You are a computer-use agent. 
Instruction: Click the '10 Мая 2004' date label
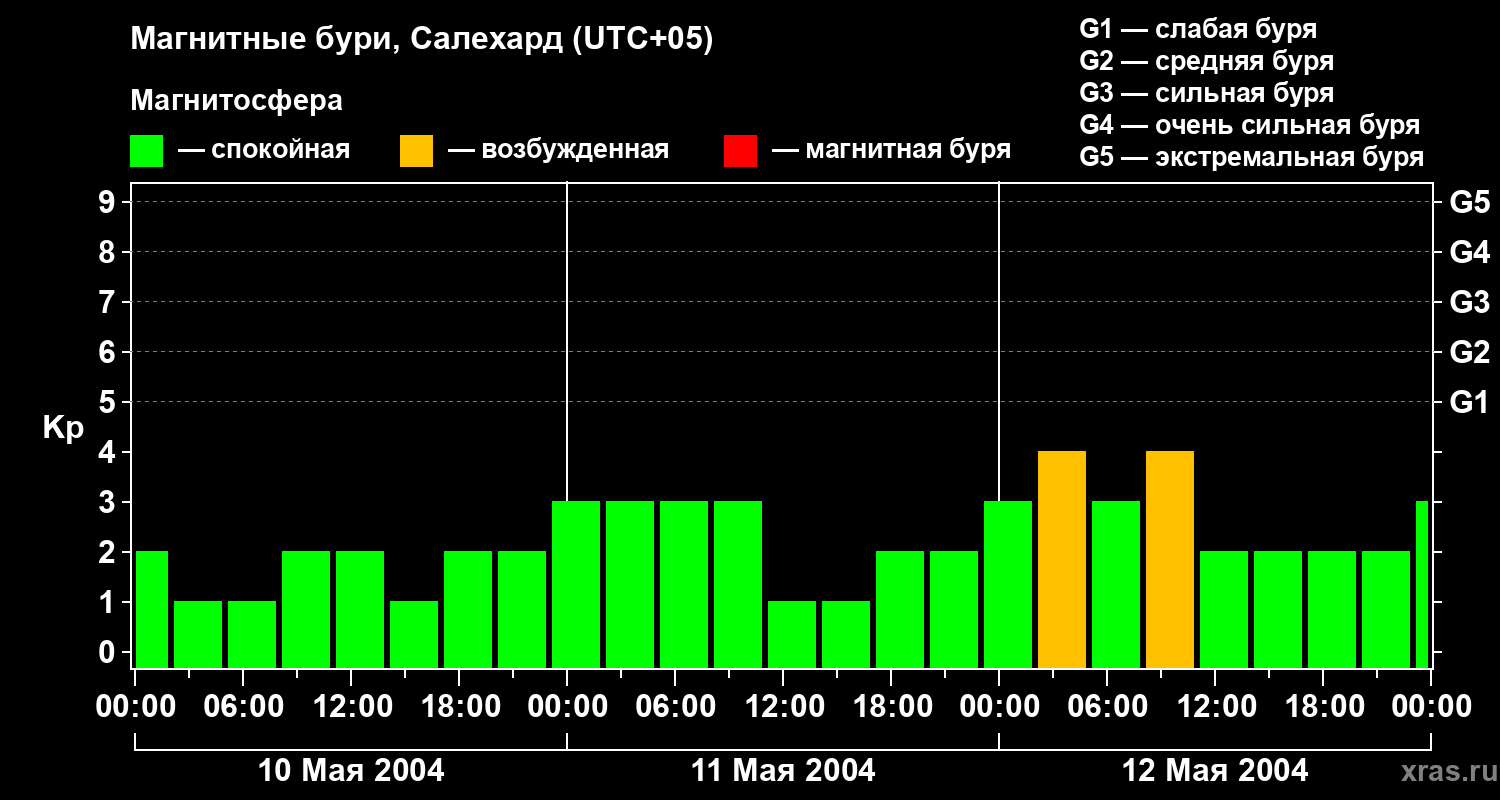pos(351,771)
